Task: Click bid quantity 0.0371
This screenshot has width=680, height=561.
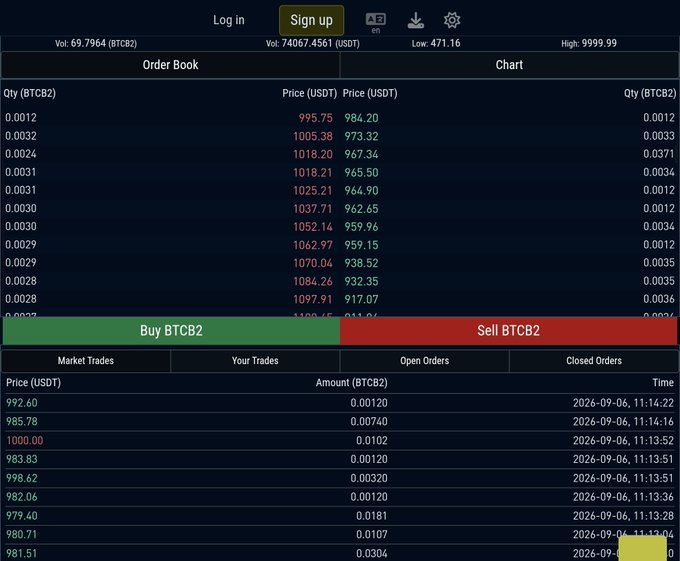Action: point(659,154)
